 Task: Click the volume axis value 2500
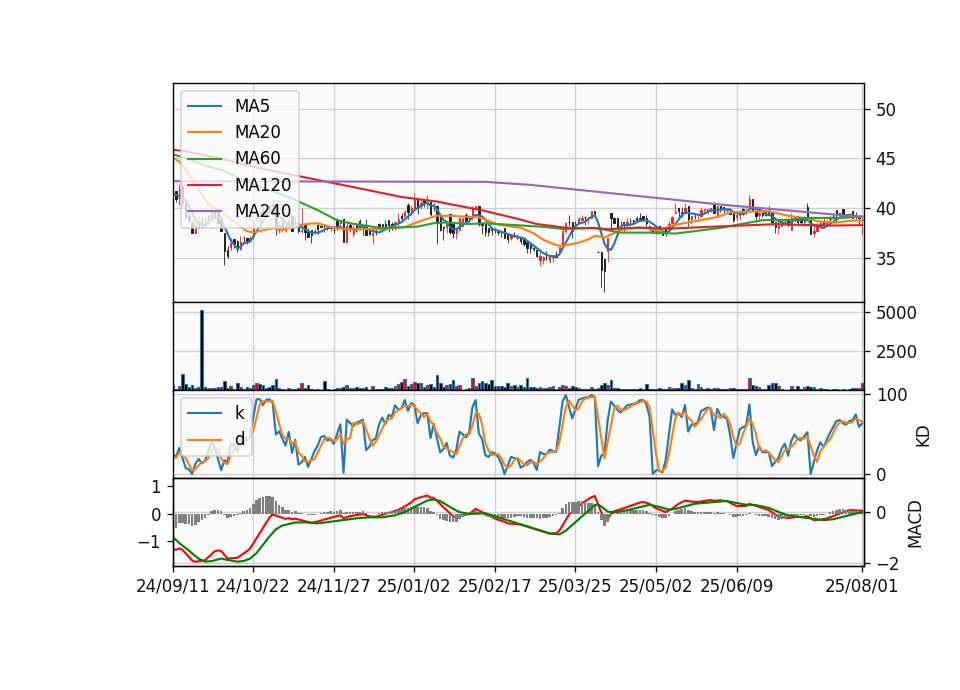[x=896, y=352]
